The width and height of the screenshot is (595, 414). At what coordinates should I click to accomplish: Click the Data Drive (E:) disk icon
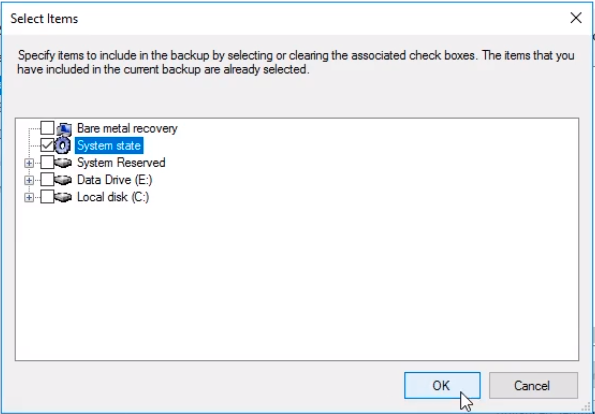point(63,180)
